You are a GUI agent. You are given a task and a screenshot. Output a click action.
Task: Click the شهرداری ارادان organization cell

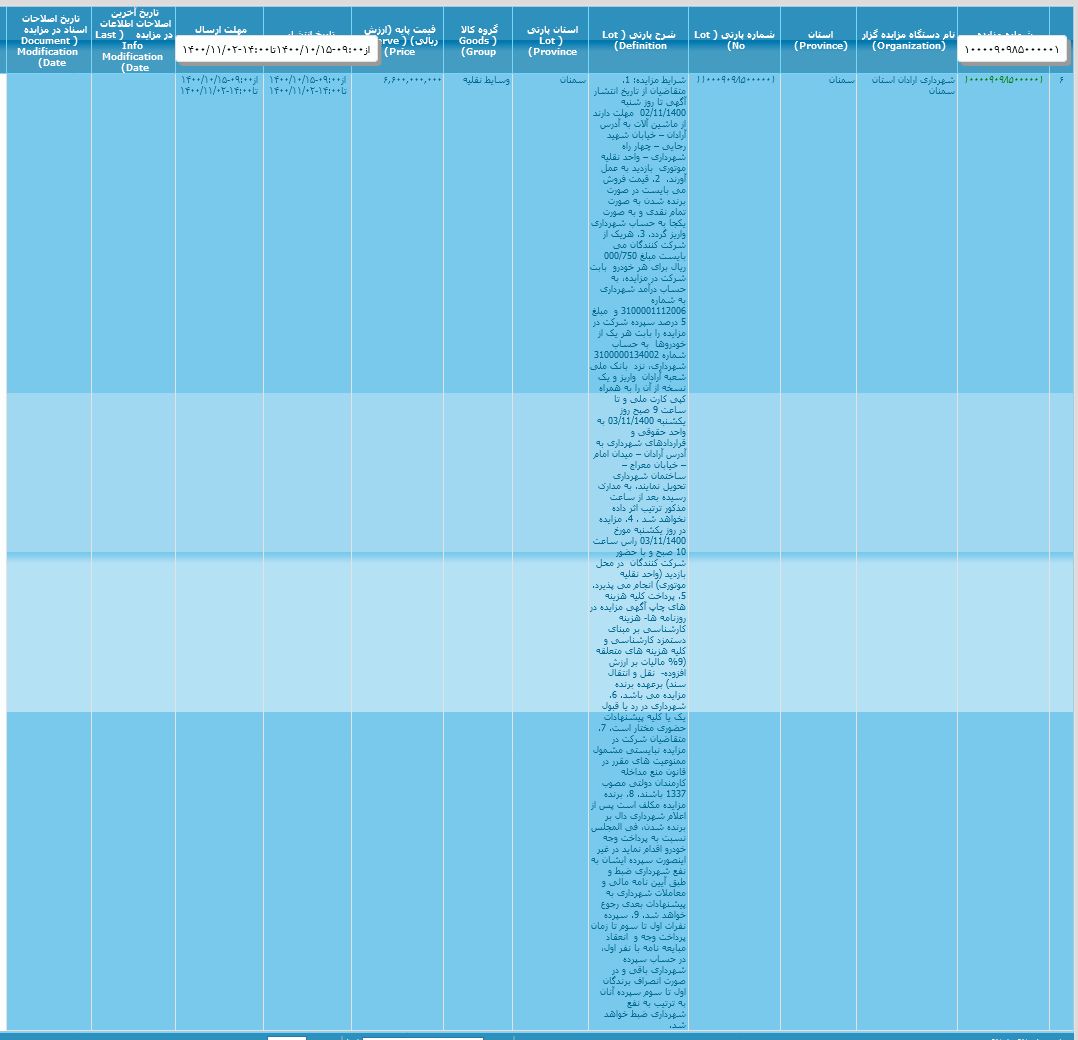click(908, 84)
